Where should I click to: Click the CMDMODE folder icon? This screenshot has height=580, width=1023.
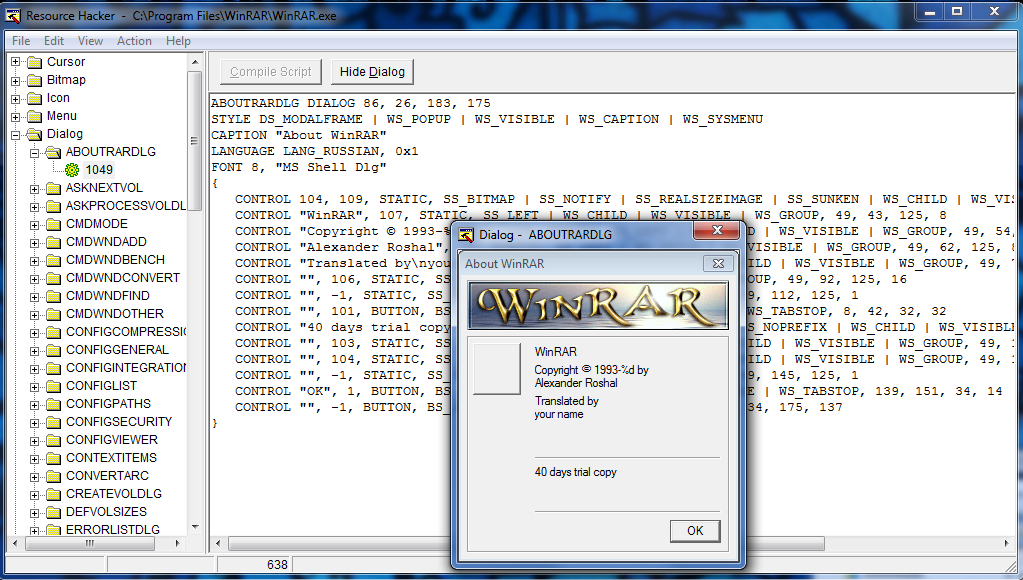click(x=53, y=224)
